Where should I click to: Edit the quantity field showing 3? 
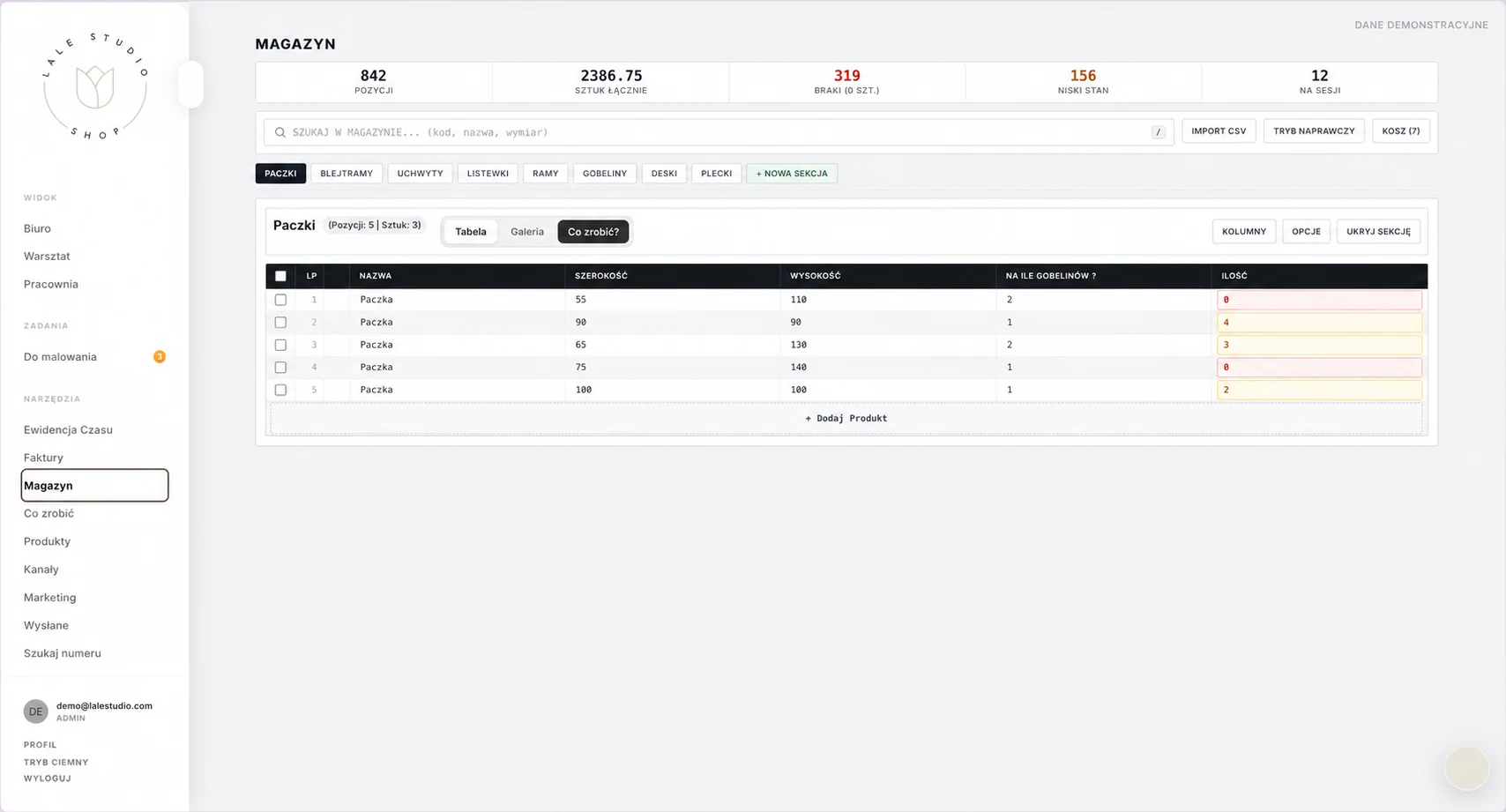tap(1319, 345)
